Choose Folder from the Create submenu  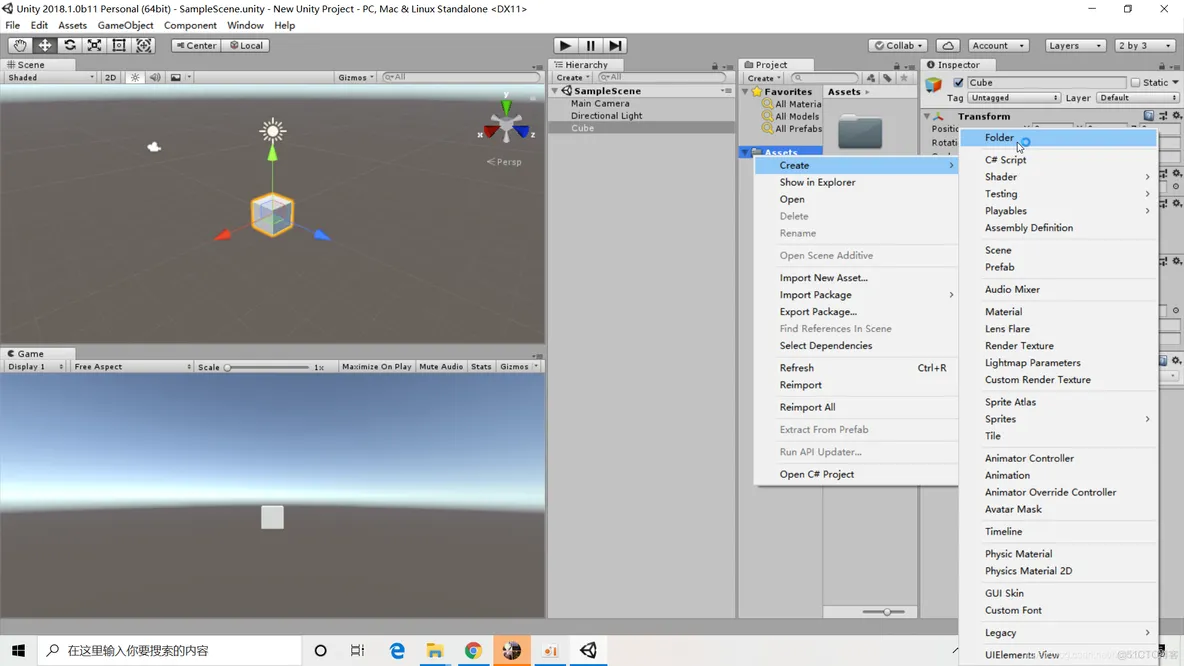click(x=999, y=138)
